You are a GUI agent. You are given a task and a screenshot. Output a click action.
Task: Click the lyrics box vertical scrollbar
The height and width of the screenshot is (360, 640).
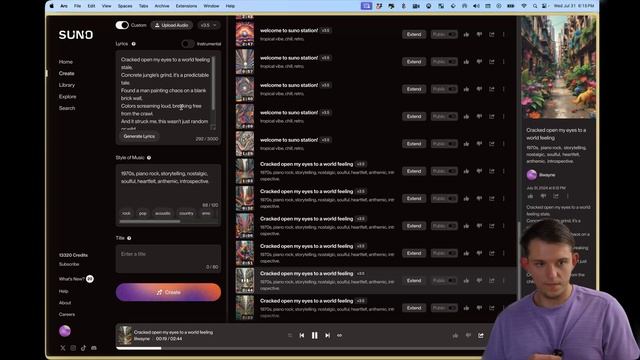[x=213, y=83]
